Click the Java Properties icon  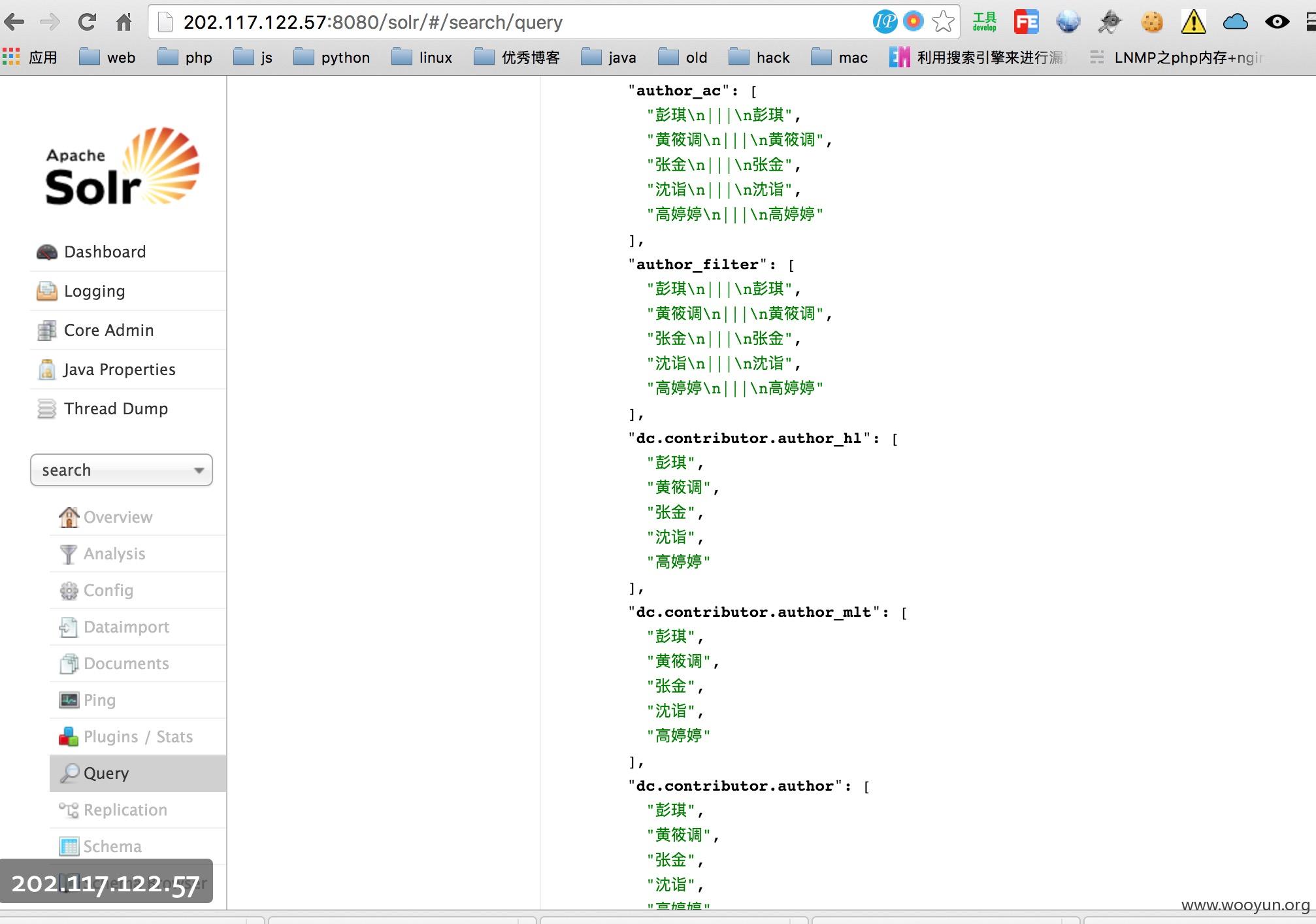coord(46,369)
